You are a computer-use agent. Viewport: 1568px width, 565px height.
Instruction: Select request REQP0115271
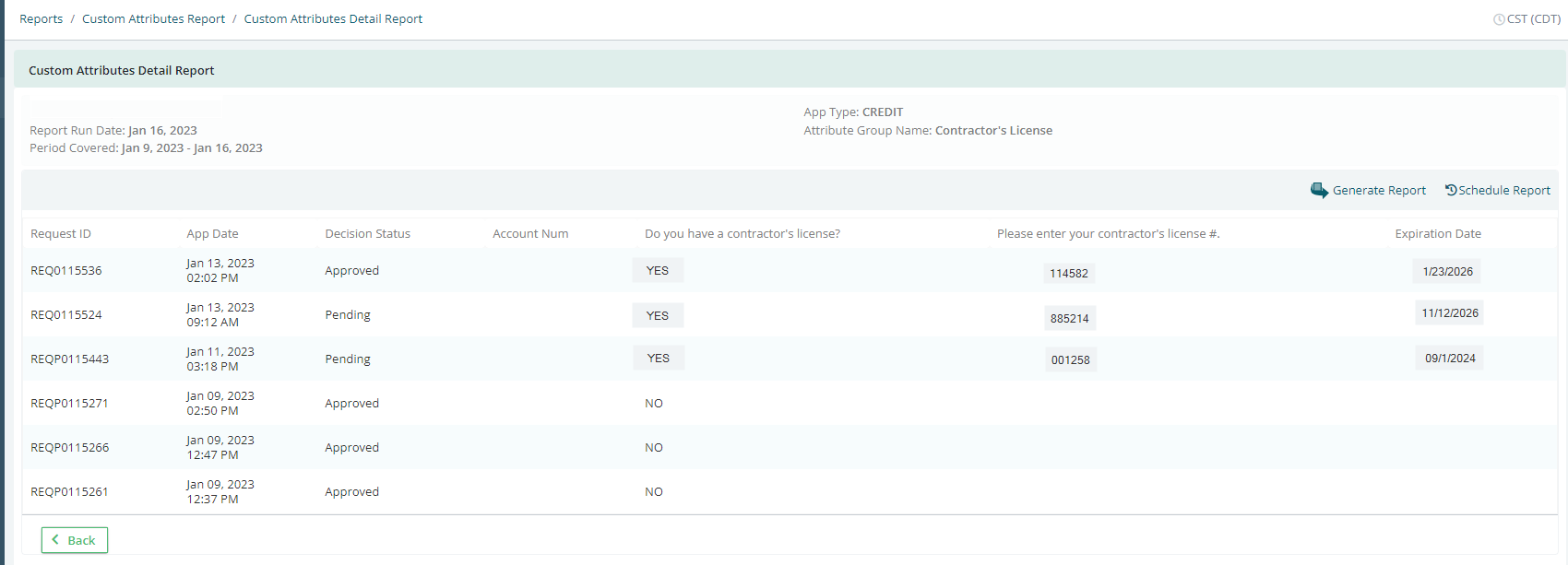click(x=69, y=403)
